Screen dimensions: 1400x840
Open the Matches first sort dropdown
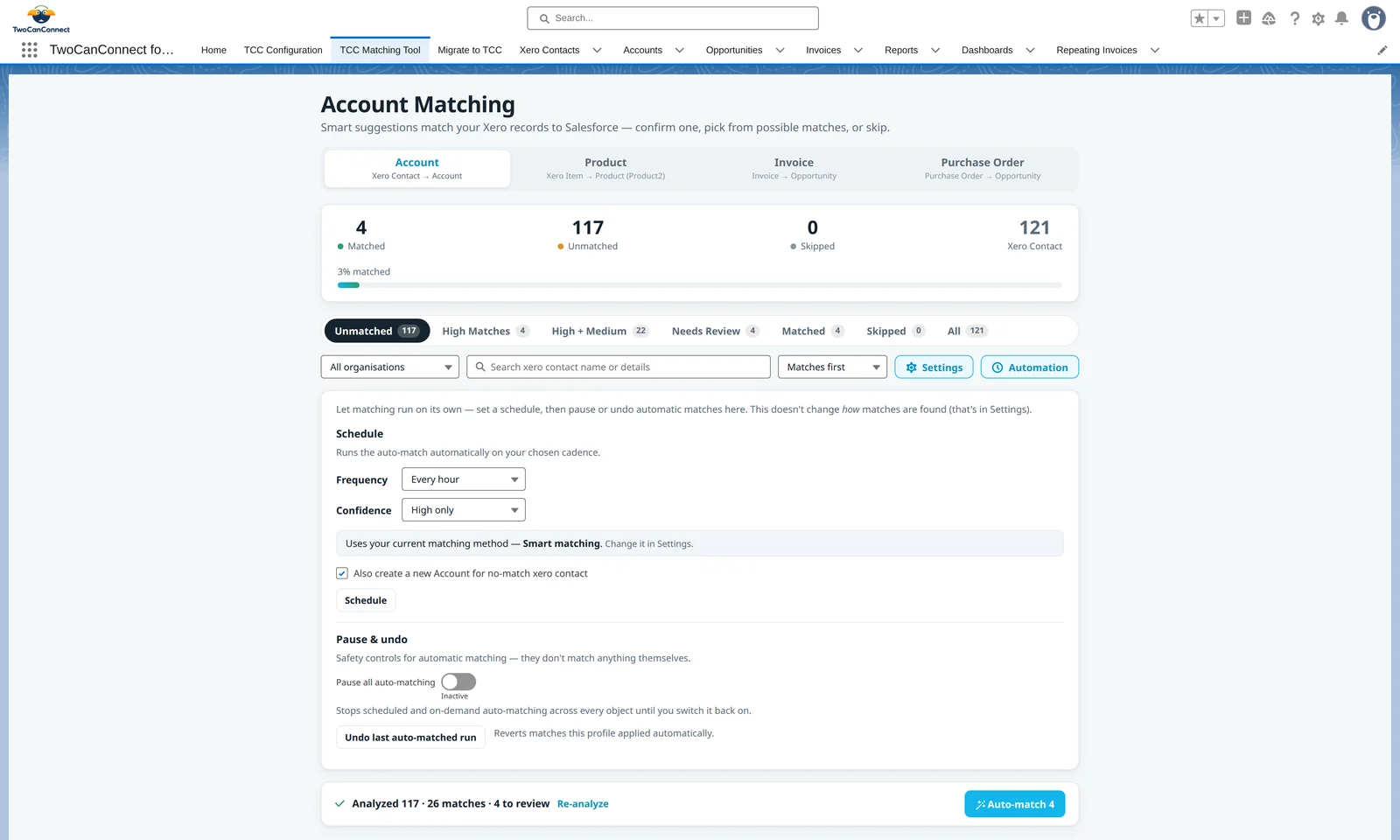pos(832,367)
